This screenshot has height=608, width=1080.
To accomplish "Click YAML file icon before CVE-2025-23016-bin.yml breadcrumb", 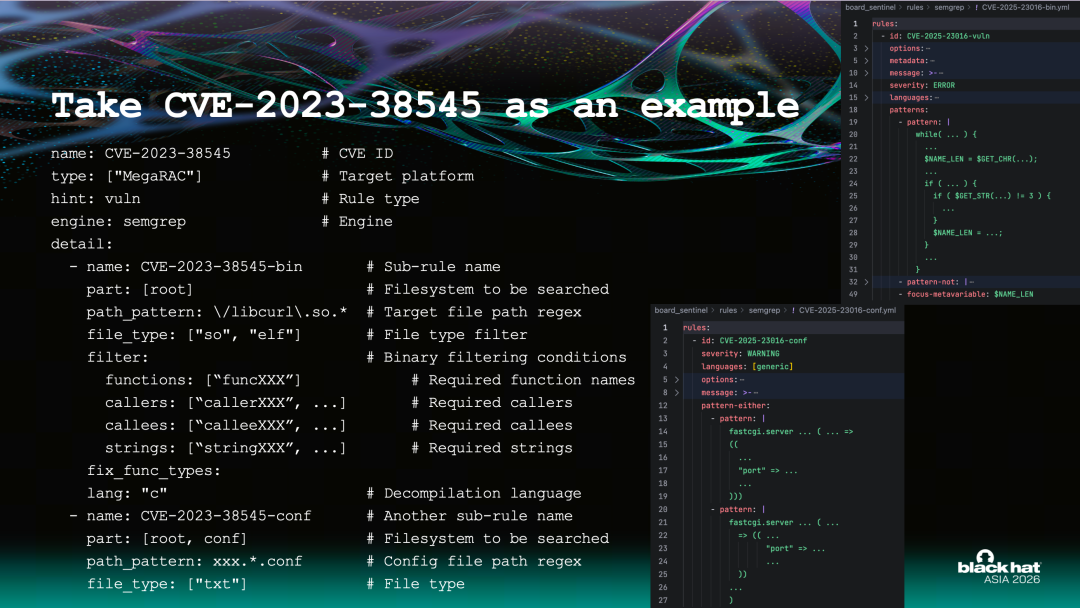I will click(x=976, y=8).
